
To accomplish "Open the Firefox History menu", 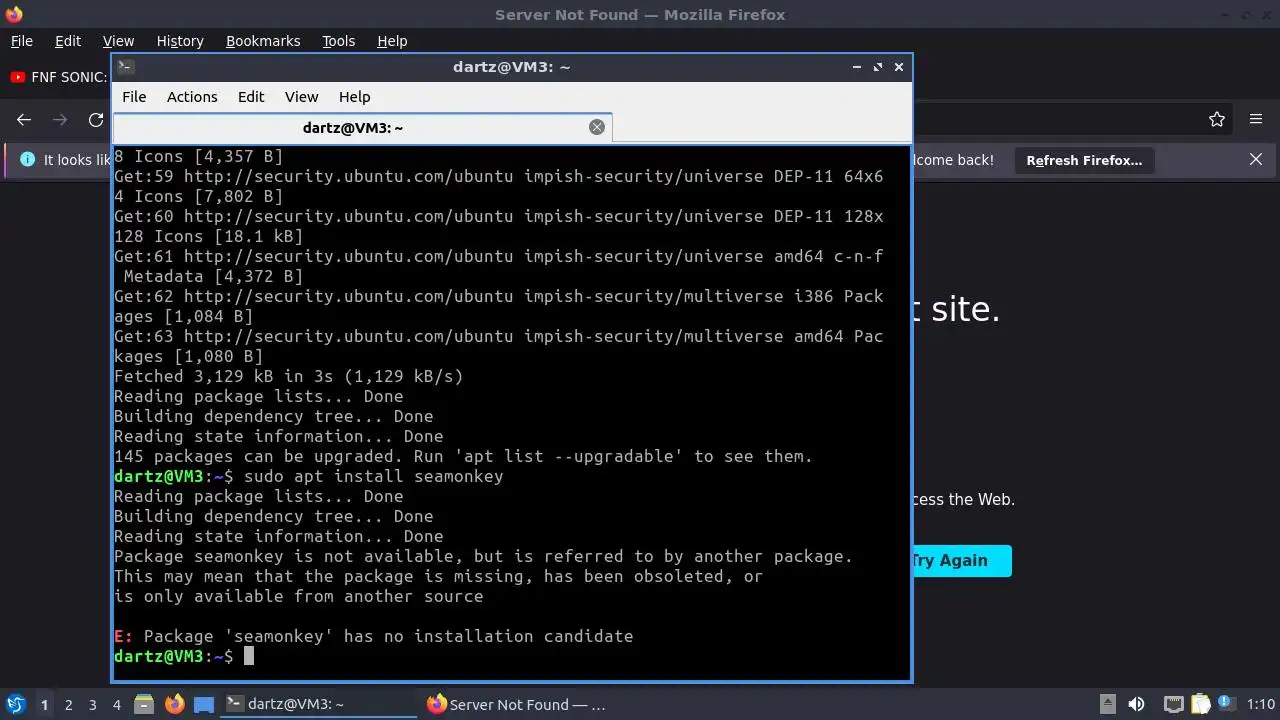I will [x=180, y=41].
